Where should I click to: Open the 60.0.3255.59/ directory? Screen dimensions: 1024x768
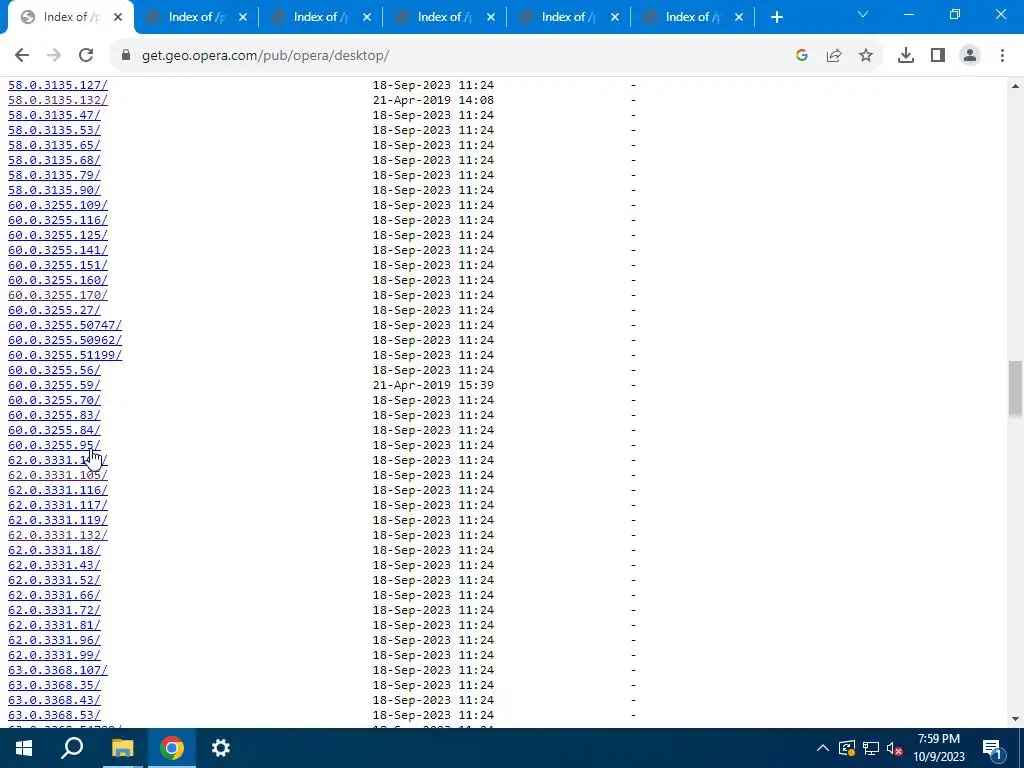[54, 385]
